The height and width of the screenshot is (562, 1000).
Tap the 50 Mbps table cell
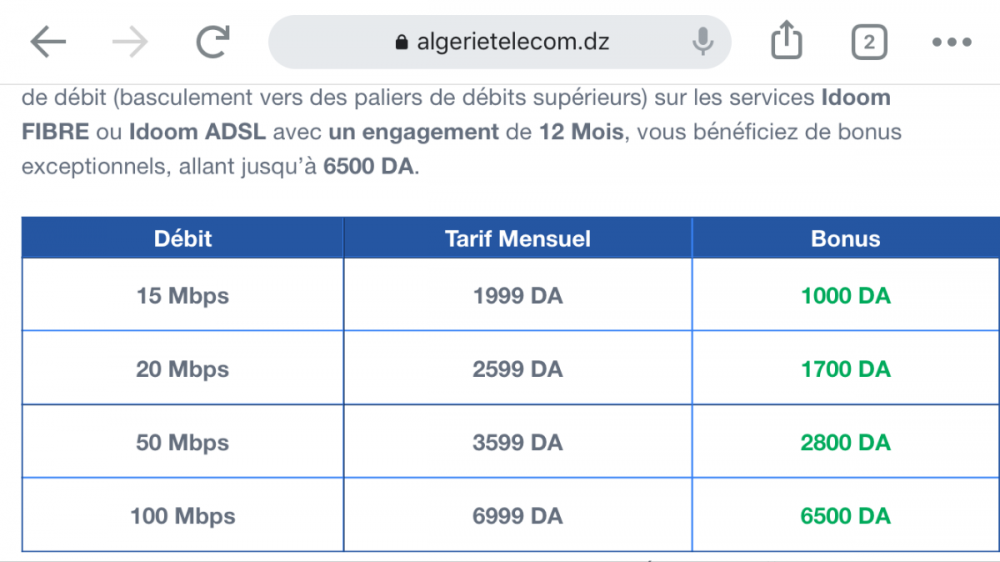pyautogui.click(x=183, y=443)
